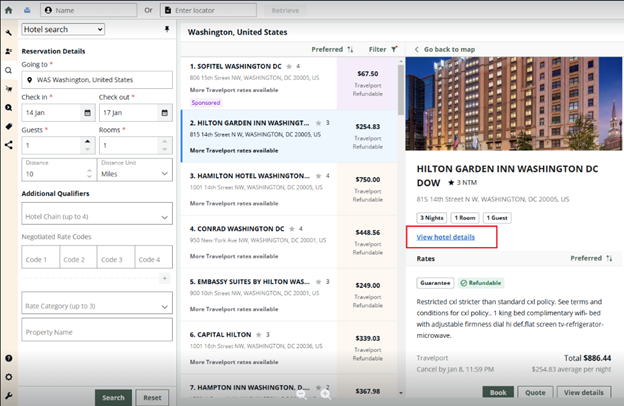Open the Check out calendar picker

164,113
